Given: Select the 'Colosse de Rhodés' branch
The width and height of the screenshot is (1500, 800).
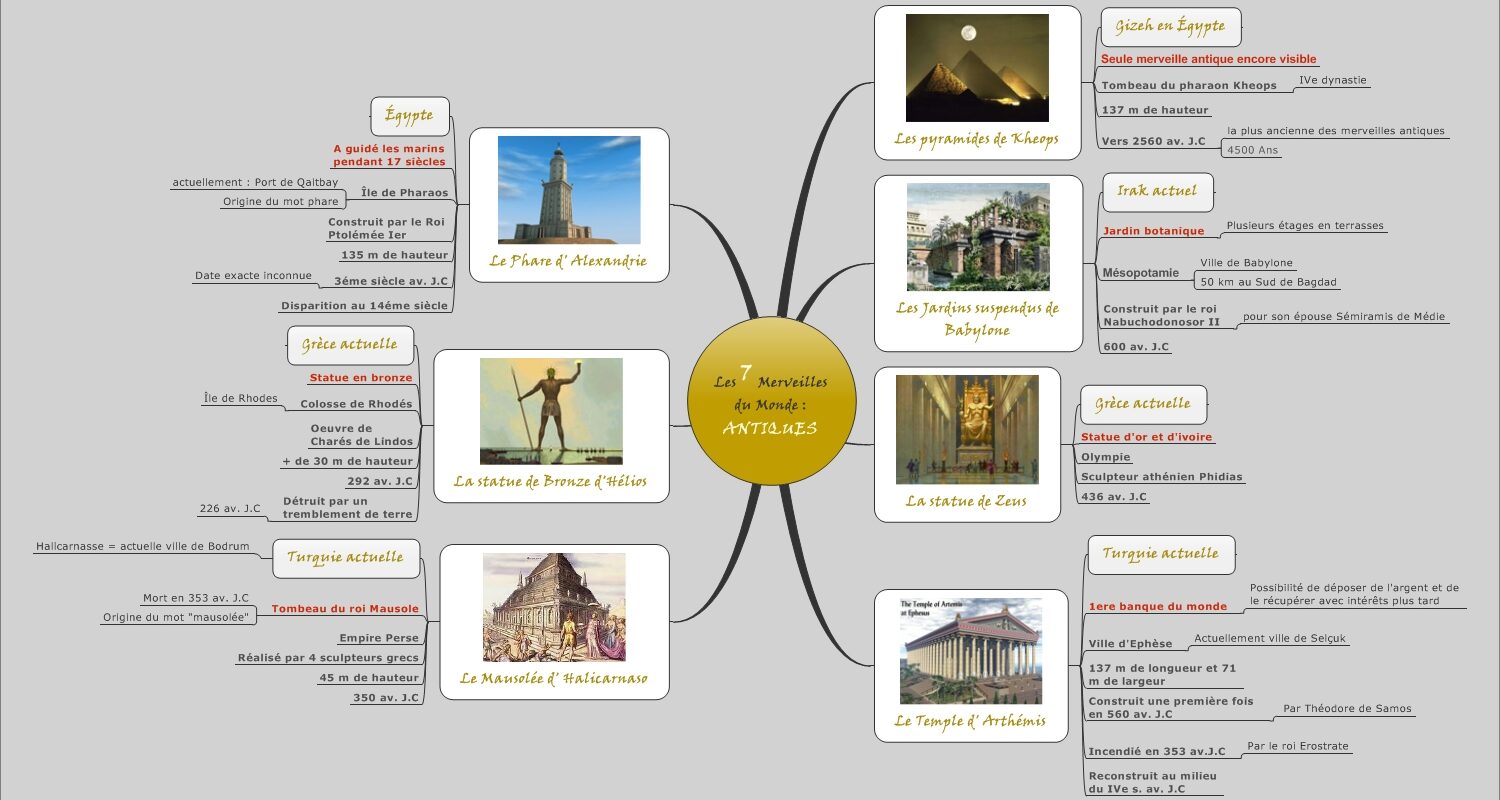Looking at the screenshot, I should point(356,404).
